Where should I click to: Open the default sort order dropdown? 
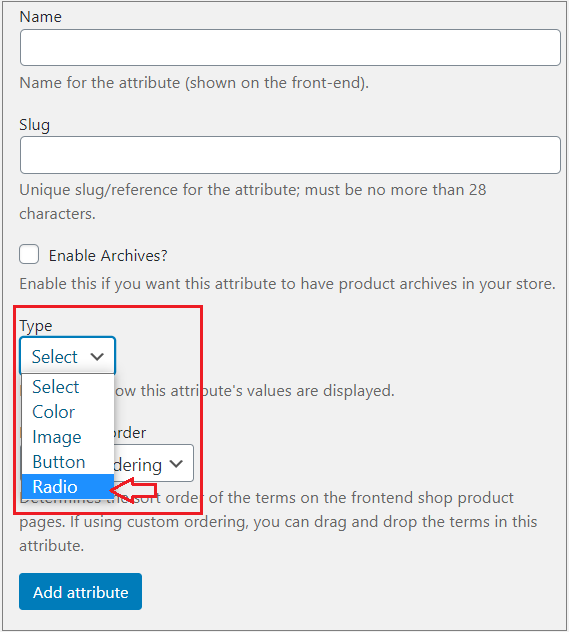click(154, 463)
